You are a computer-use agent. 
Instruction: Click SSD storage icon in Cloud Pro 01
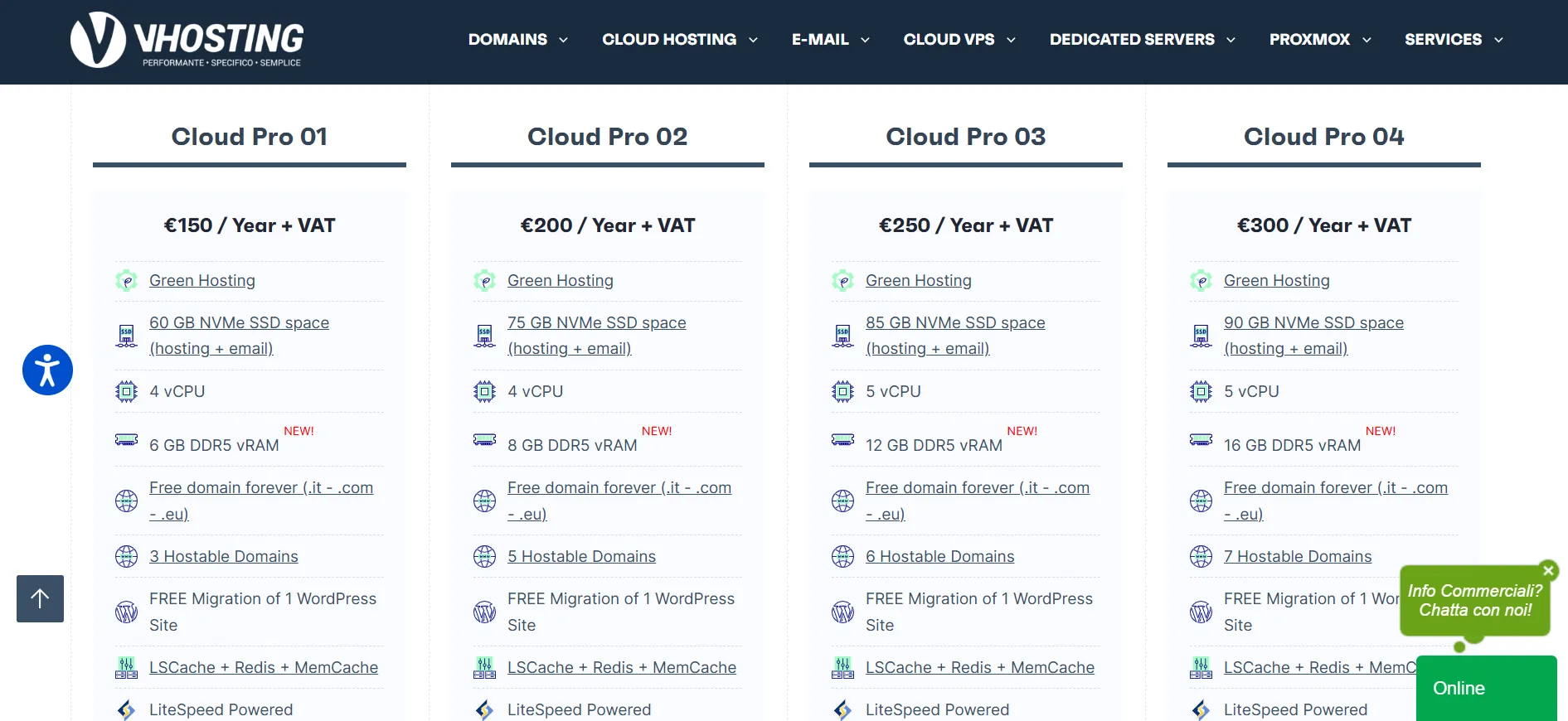click(x=126, y=336)
